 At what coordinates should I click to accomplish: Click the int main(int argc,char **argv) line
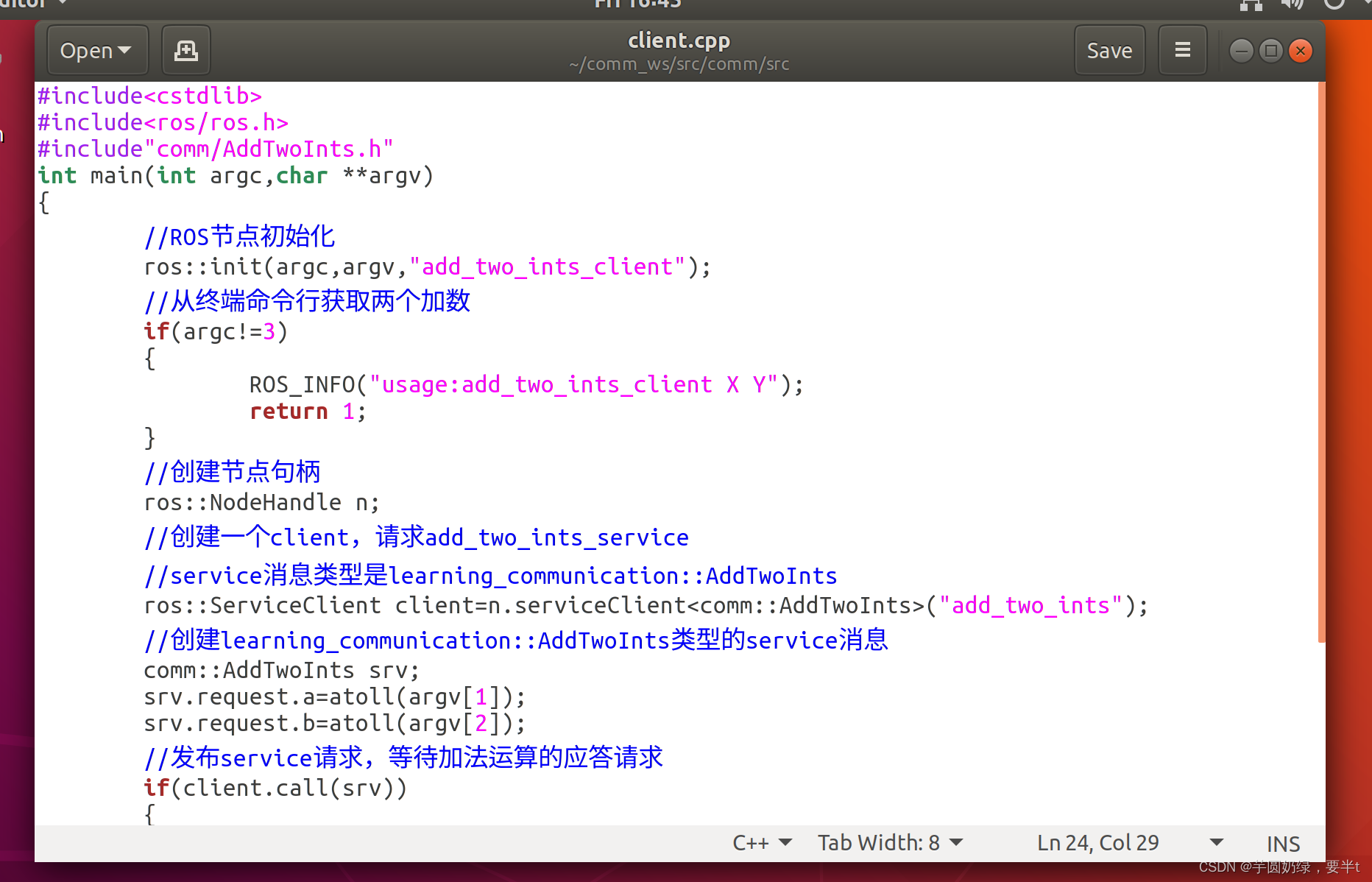click(x=236, y=176)
